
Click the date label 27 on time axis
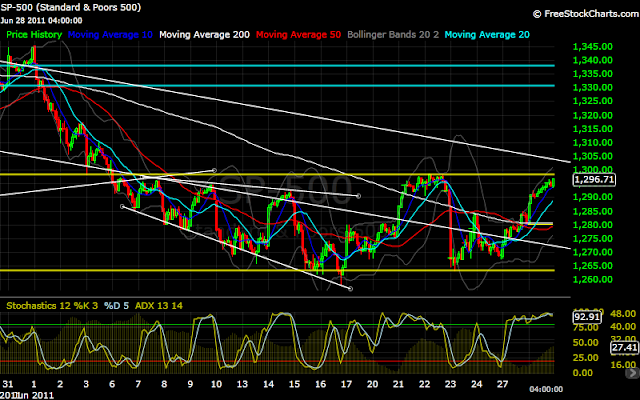point(502,384)
